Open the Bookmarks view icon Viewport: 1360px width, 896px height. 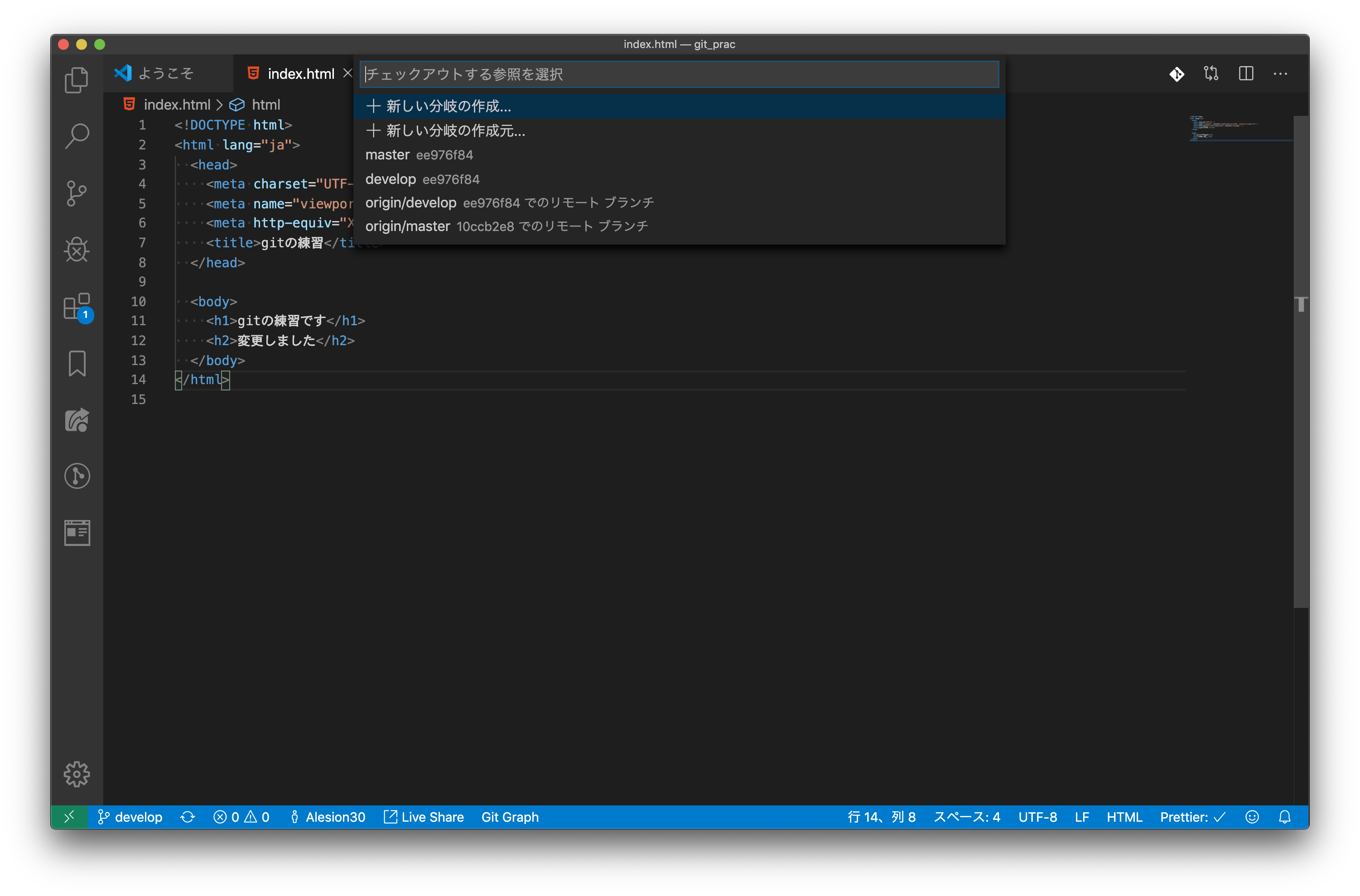[x=77, y=363]
